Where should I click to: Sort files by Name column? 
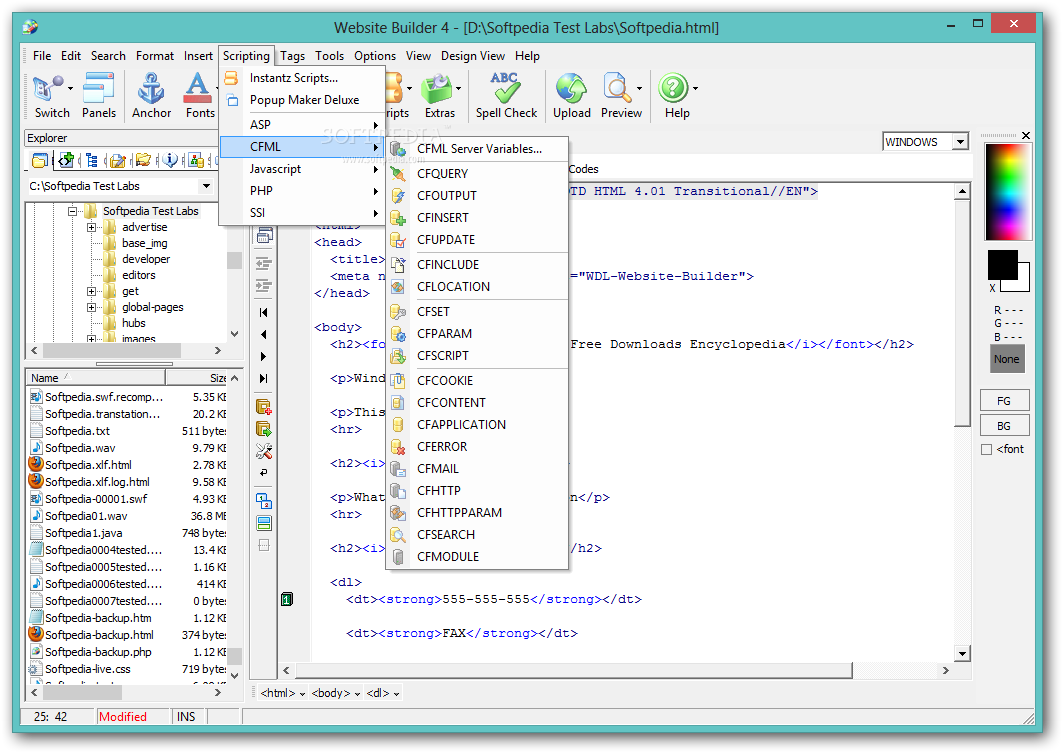[x=95, y=378]
